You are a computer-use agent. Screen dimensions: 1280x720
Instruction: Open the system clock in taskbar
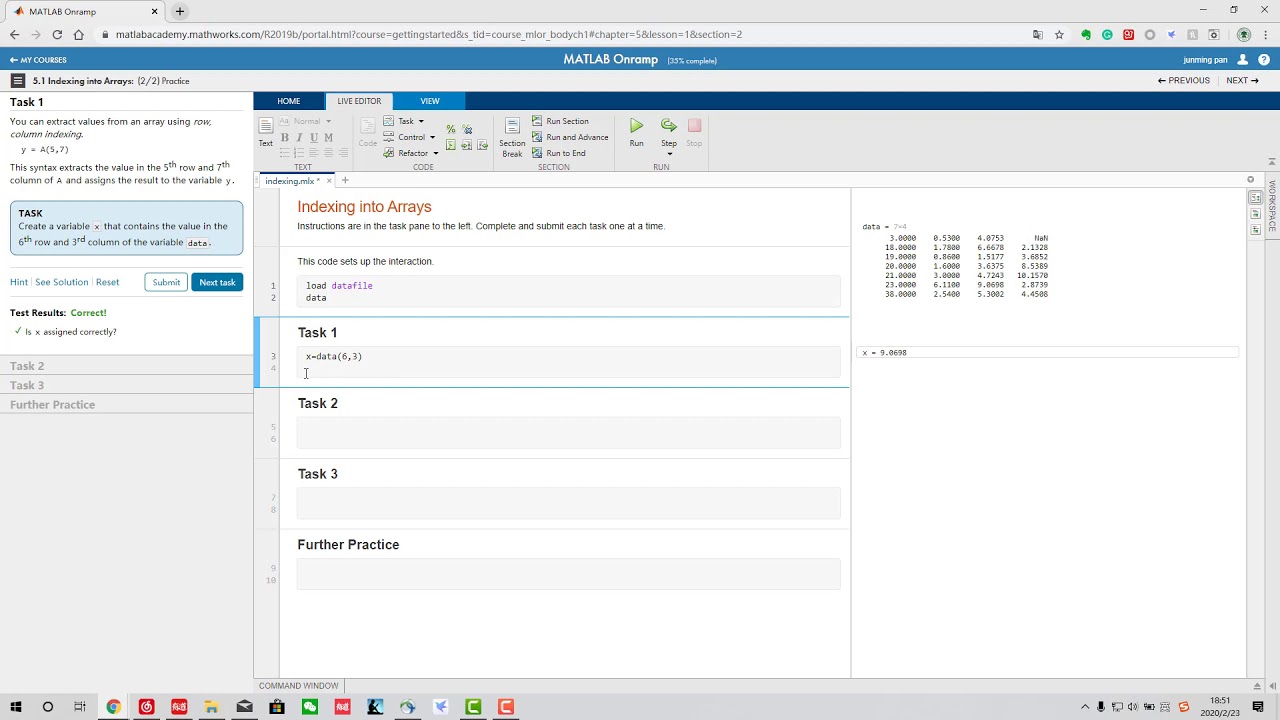click(1220, 707)
